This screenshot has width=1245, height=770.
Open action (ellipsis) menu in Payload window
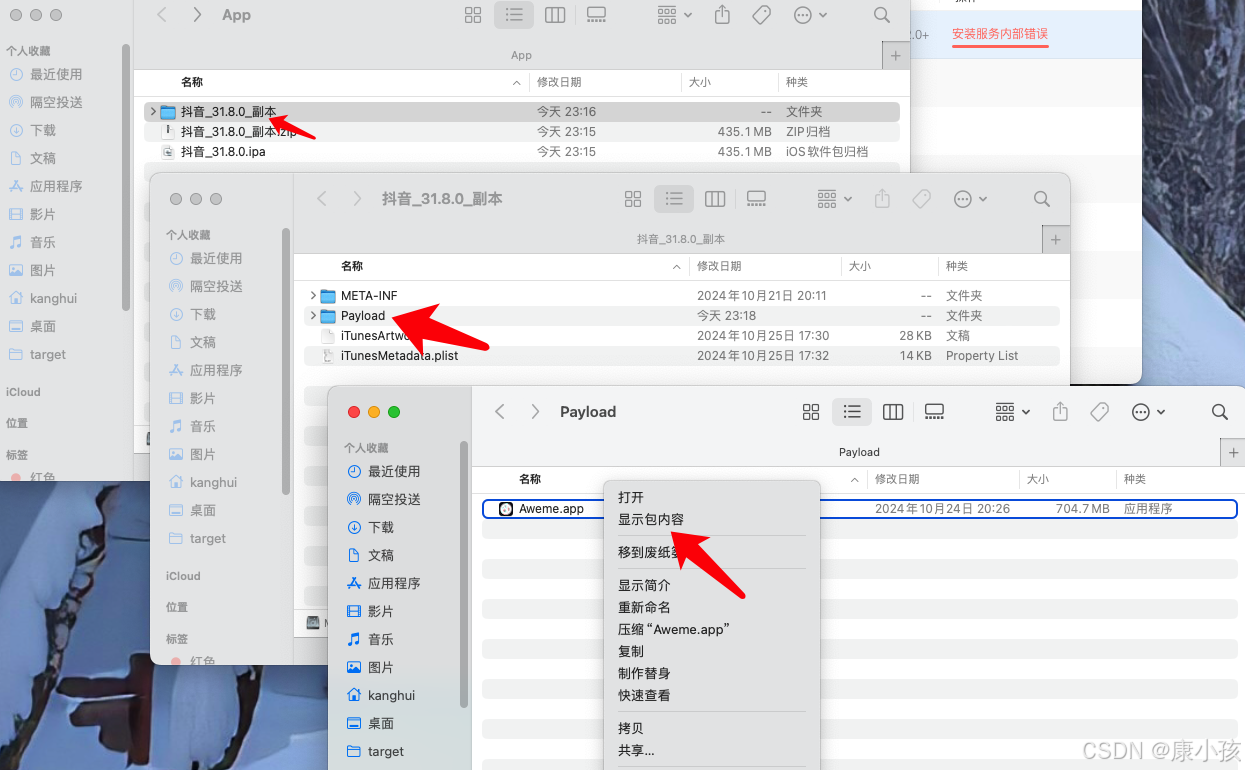(1148, 412)
